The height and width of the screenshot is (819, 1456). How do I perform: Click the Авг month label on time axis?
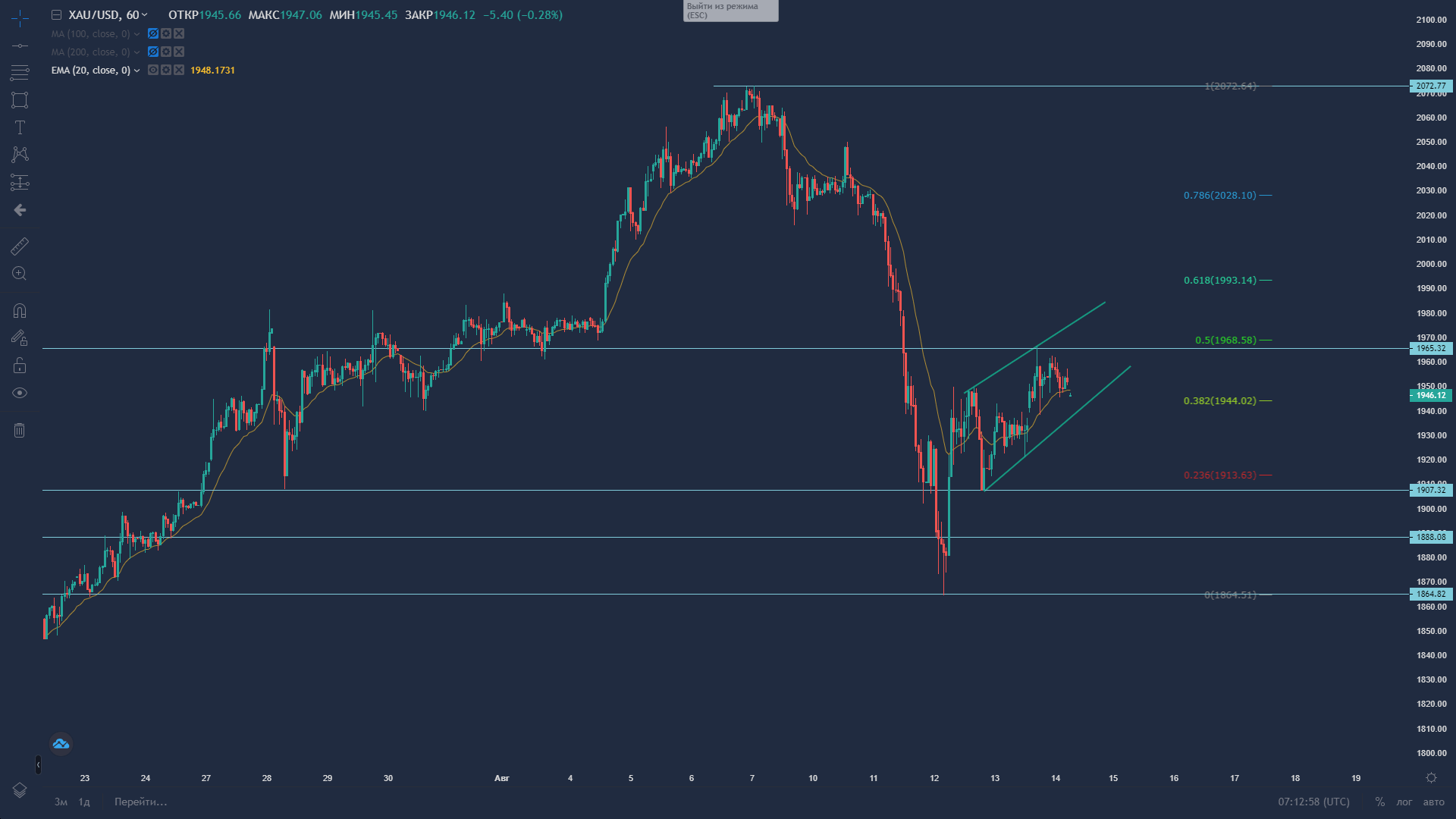501,778
